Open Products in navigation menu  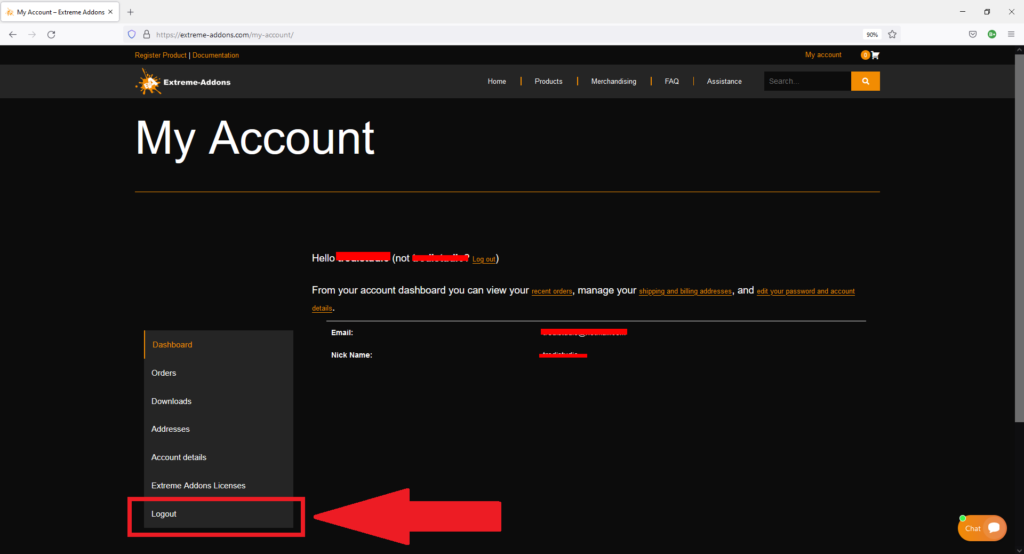548,82
